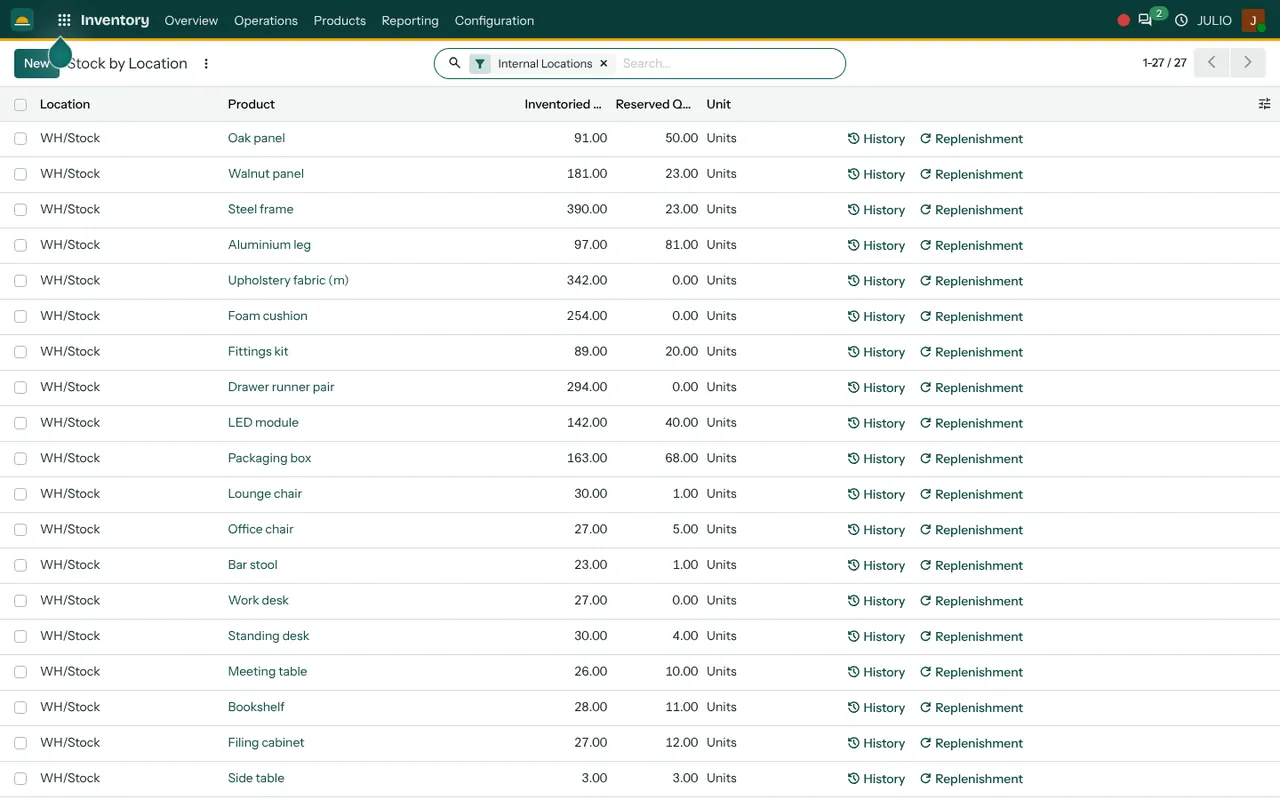Check the Side table row checkbox

20,779
